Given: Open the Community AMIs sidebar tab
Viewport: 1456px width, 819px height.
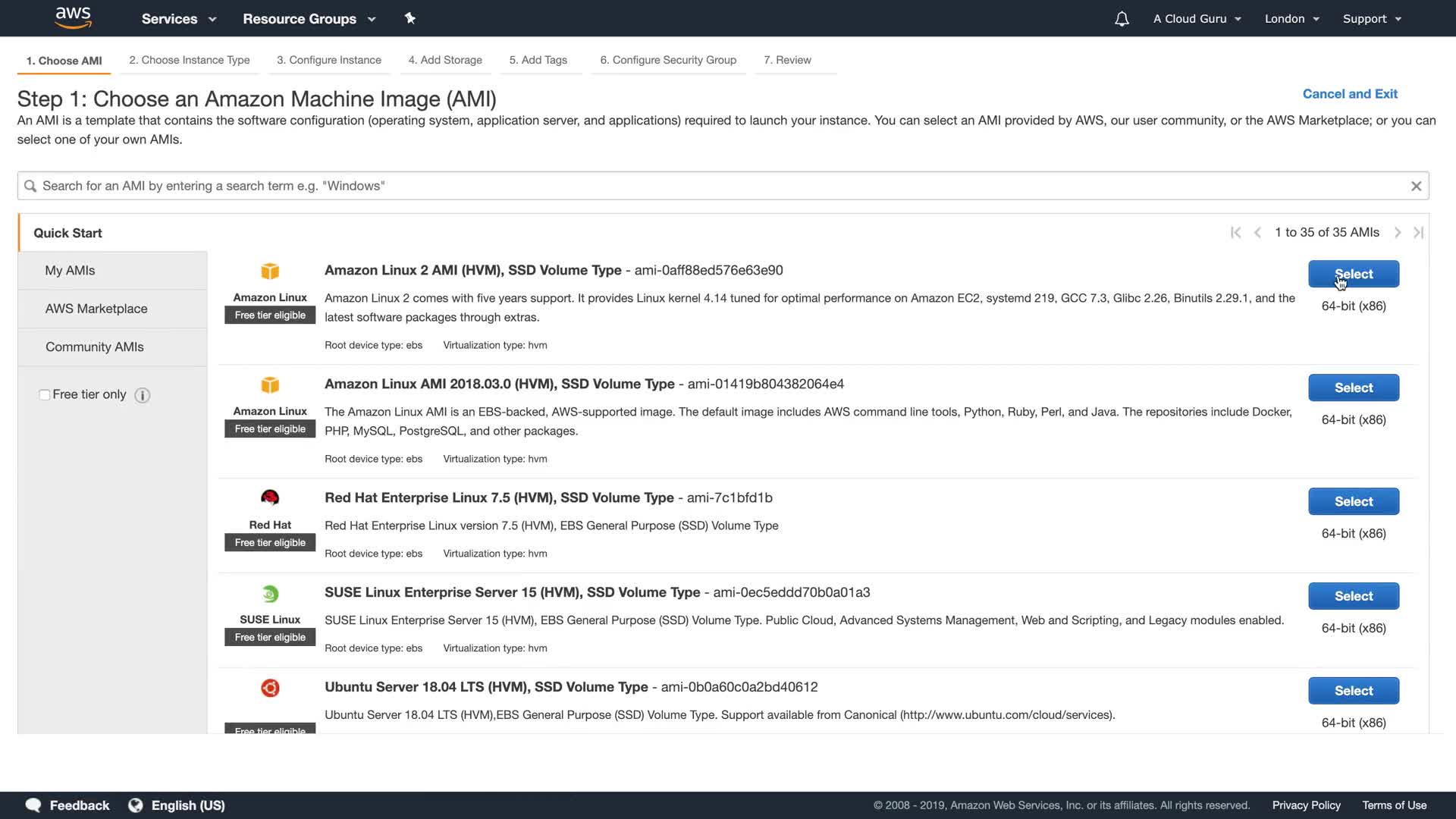Looking at the screenshot, I should tap(95, 347).
